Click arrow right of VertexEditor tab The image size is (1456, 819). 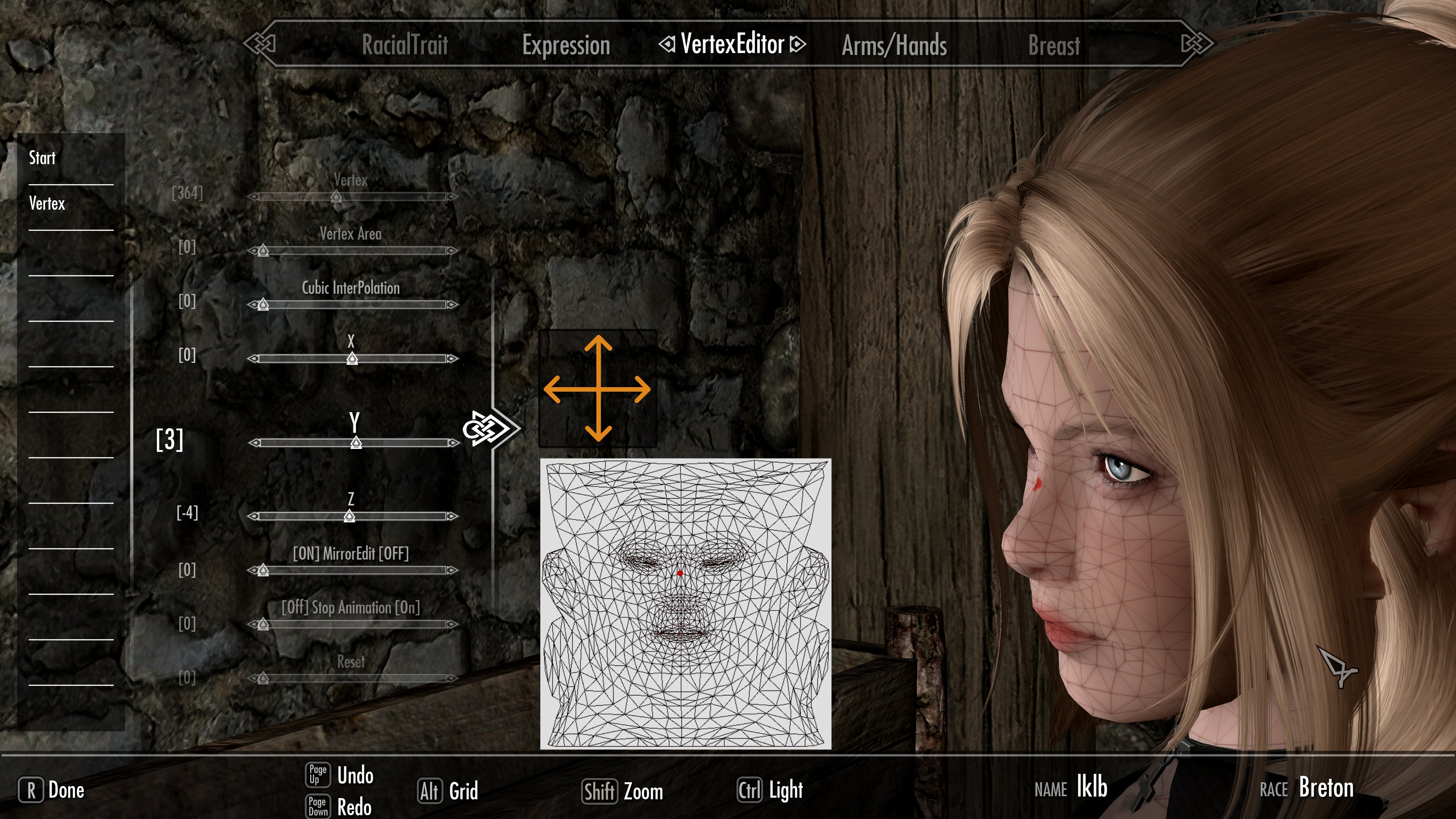[x=797, y=44]
